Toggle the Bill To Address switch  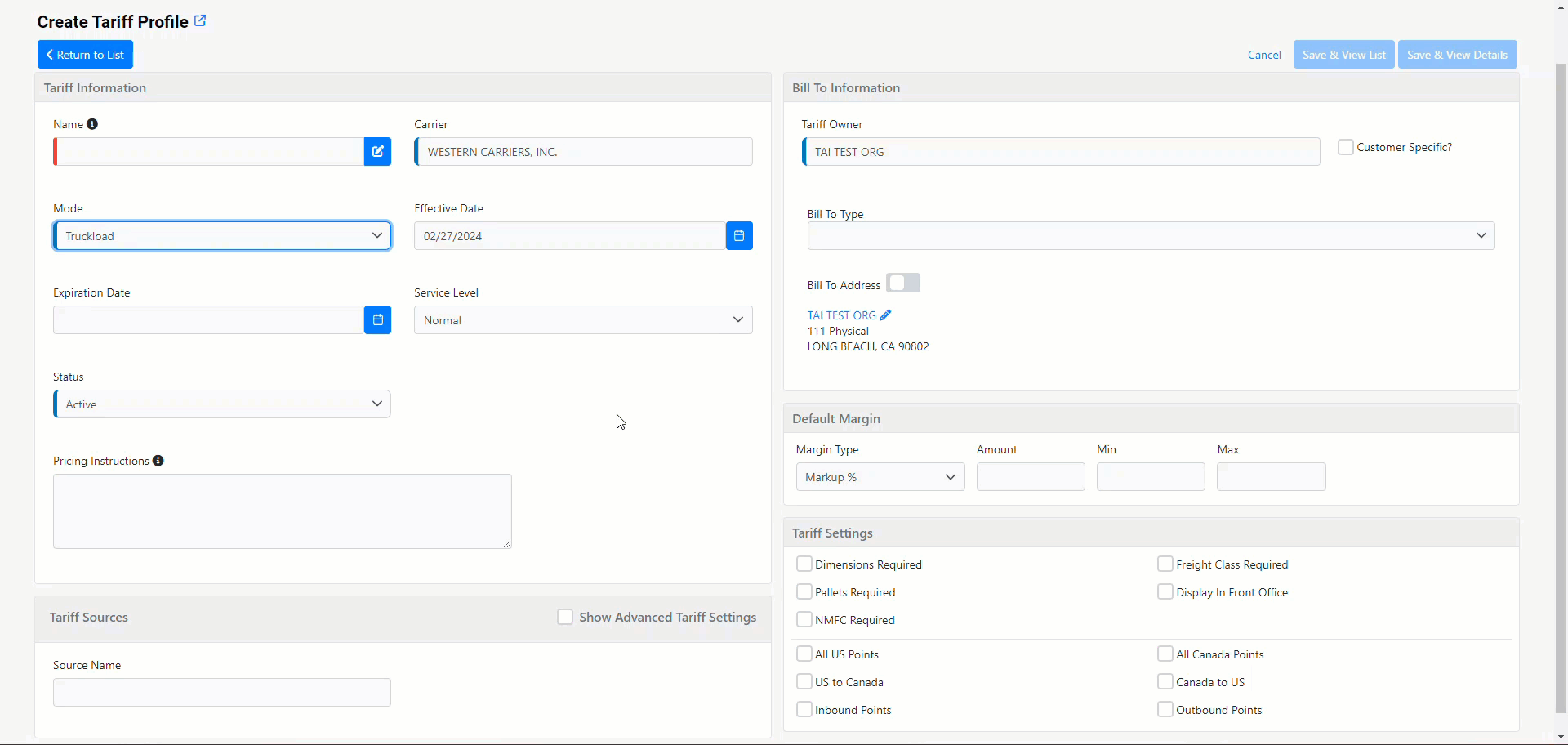pos(903,283)
